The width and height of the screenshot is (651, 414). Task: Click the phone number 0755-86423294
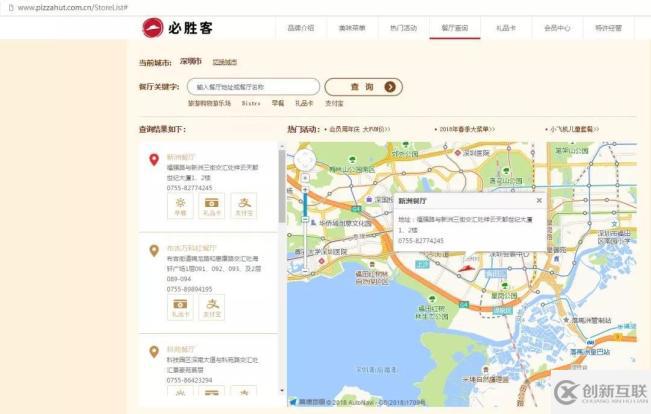pyautogui.click(x=189, y=380)
